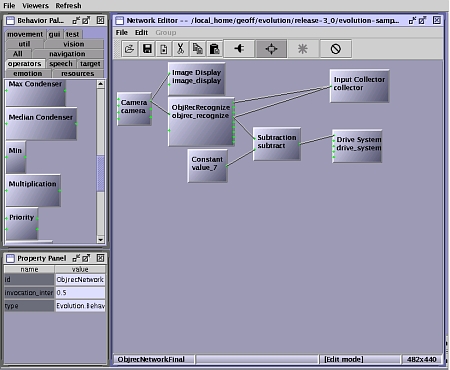Select the crosshair move tool
Viewport: 450px width, 370px height.
tap(271, 49)
